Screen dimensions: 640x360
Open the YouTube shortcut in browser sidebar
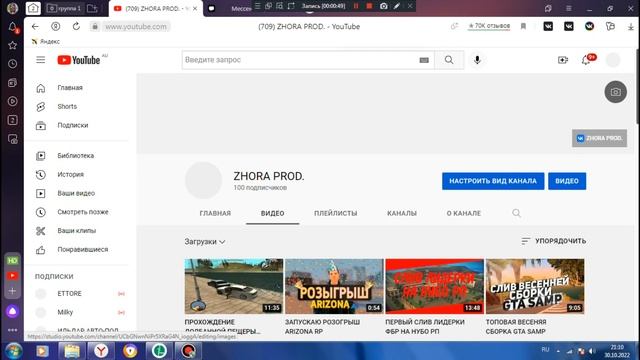click(13, 276)
